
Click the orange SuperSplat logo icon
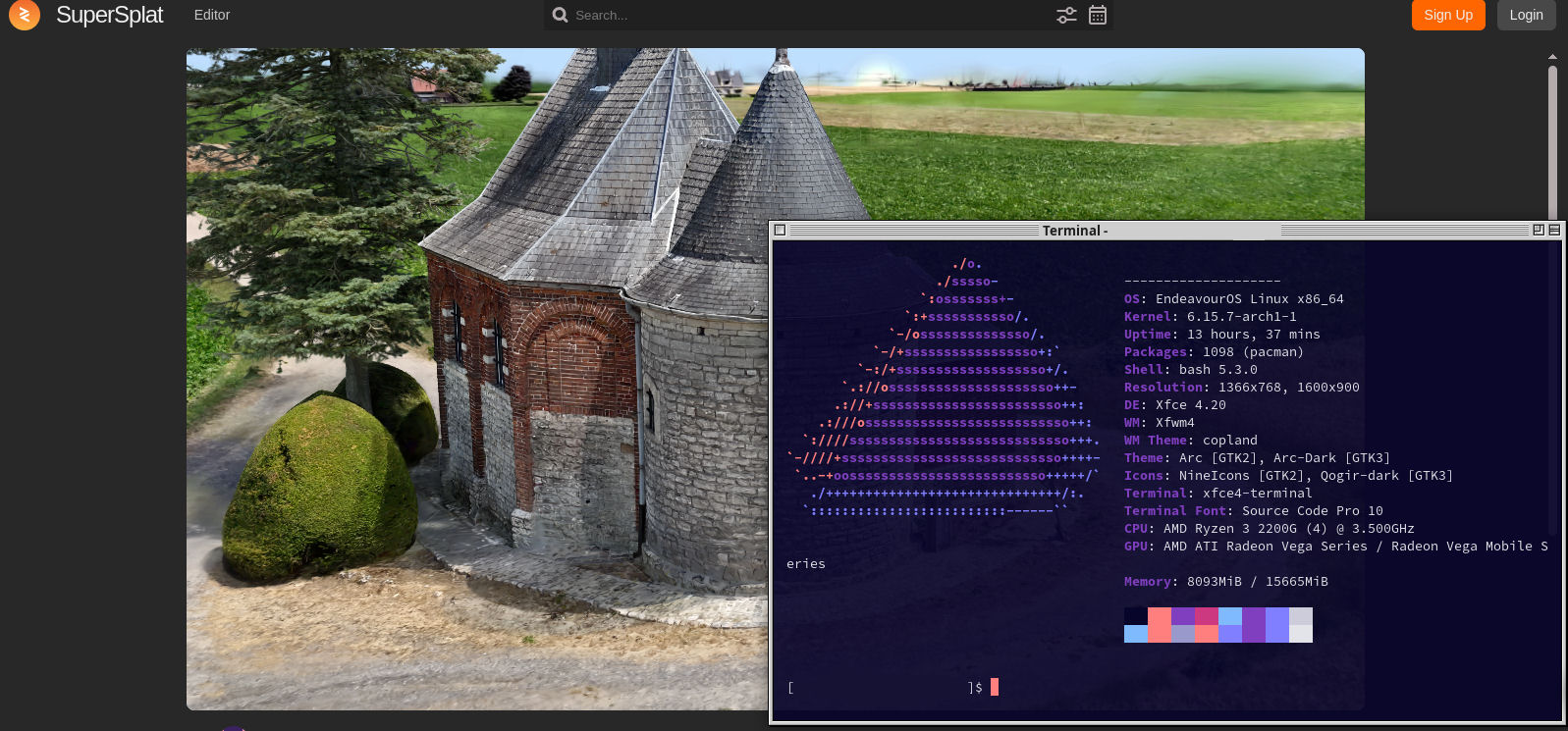click(25, 15)
